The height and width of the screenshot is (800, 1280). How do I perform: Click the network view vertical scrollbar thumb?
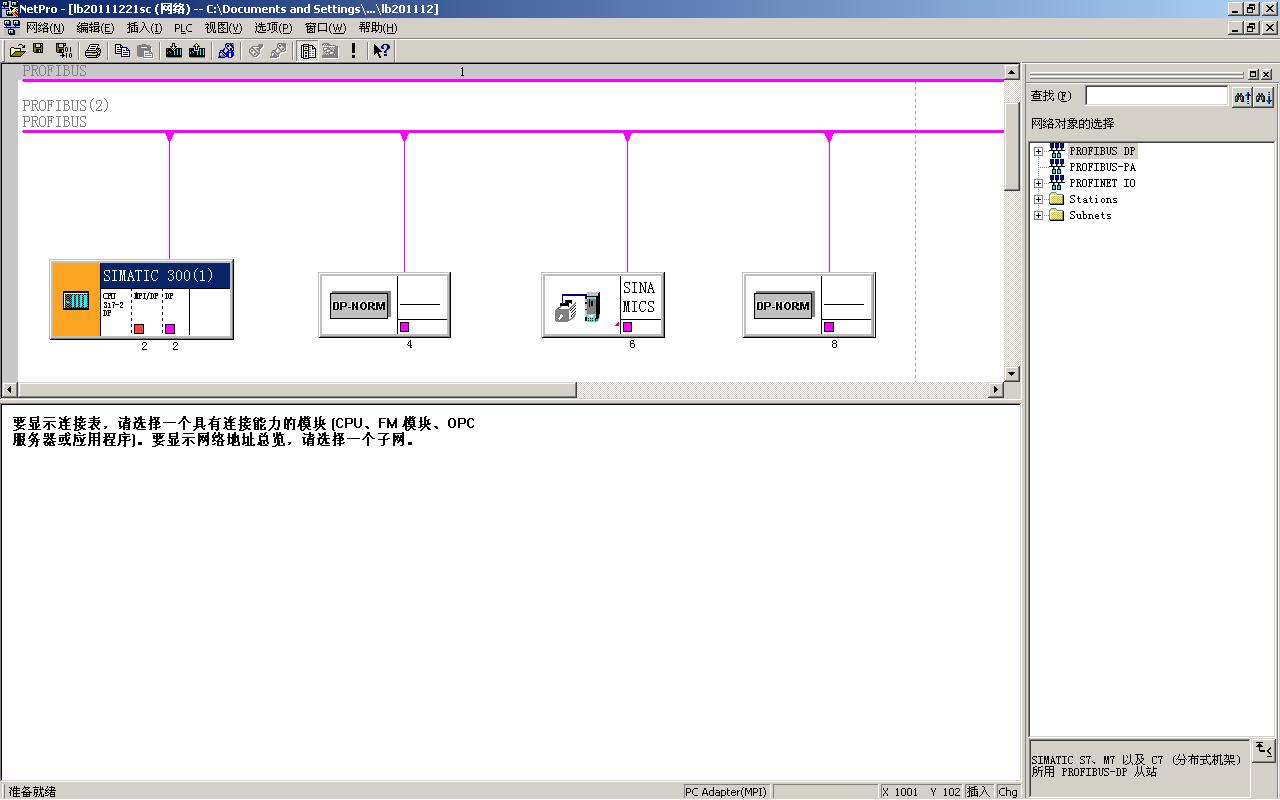coord(1012,146)
